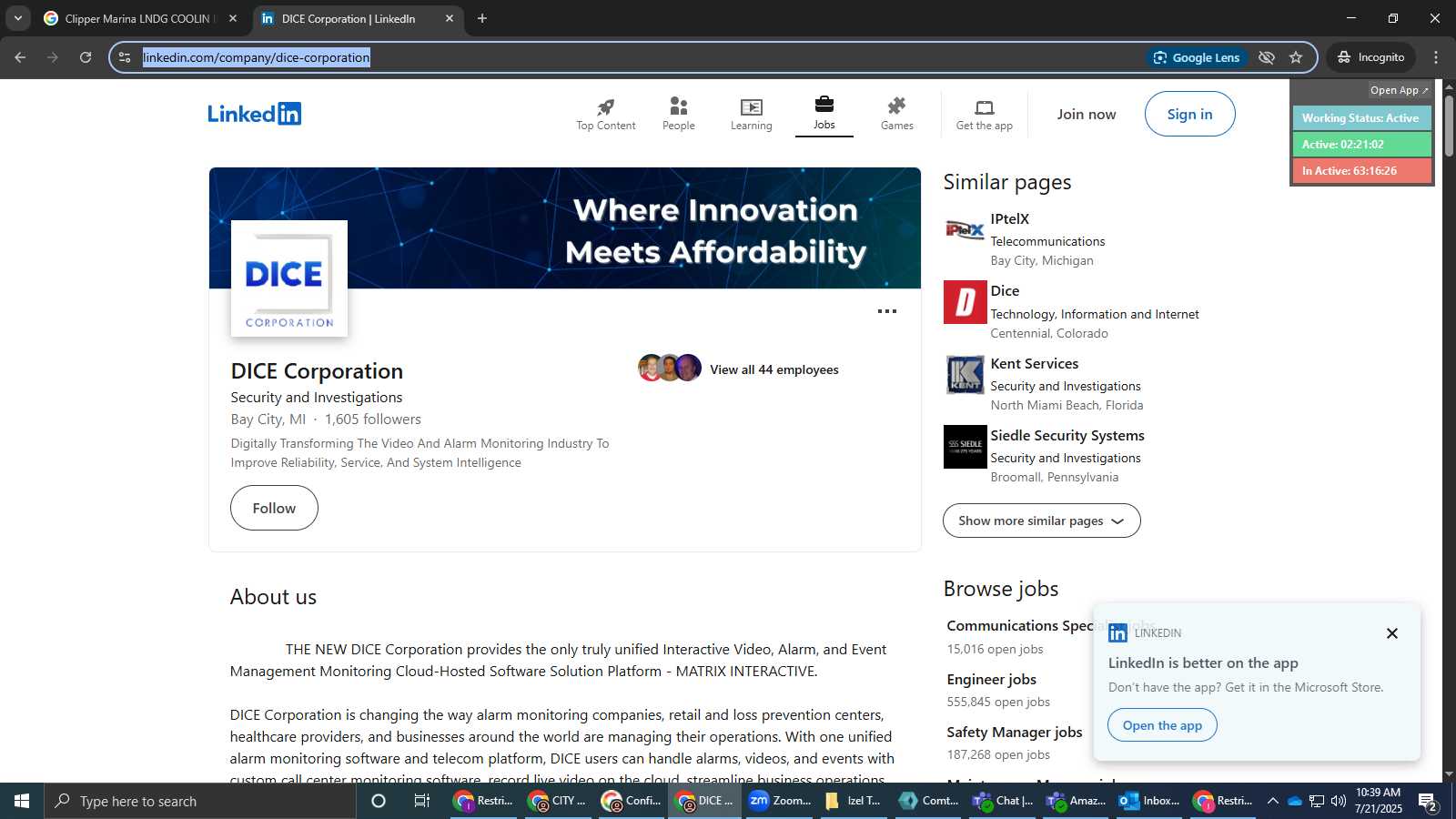Close the Clipper Marina tab
The width and height of the screenshot is (1456, 819).
(233, 18)
